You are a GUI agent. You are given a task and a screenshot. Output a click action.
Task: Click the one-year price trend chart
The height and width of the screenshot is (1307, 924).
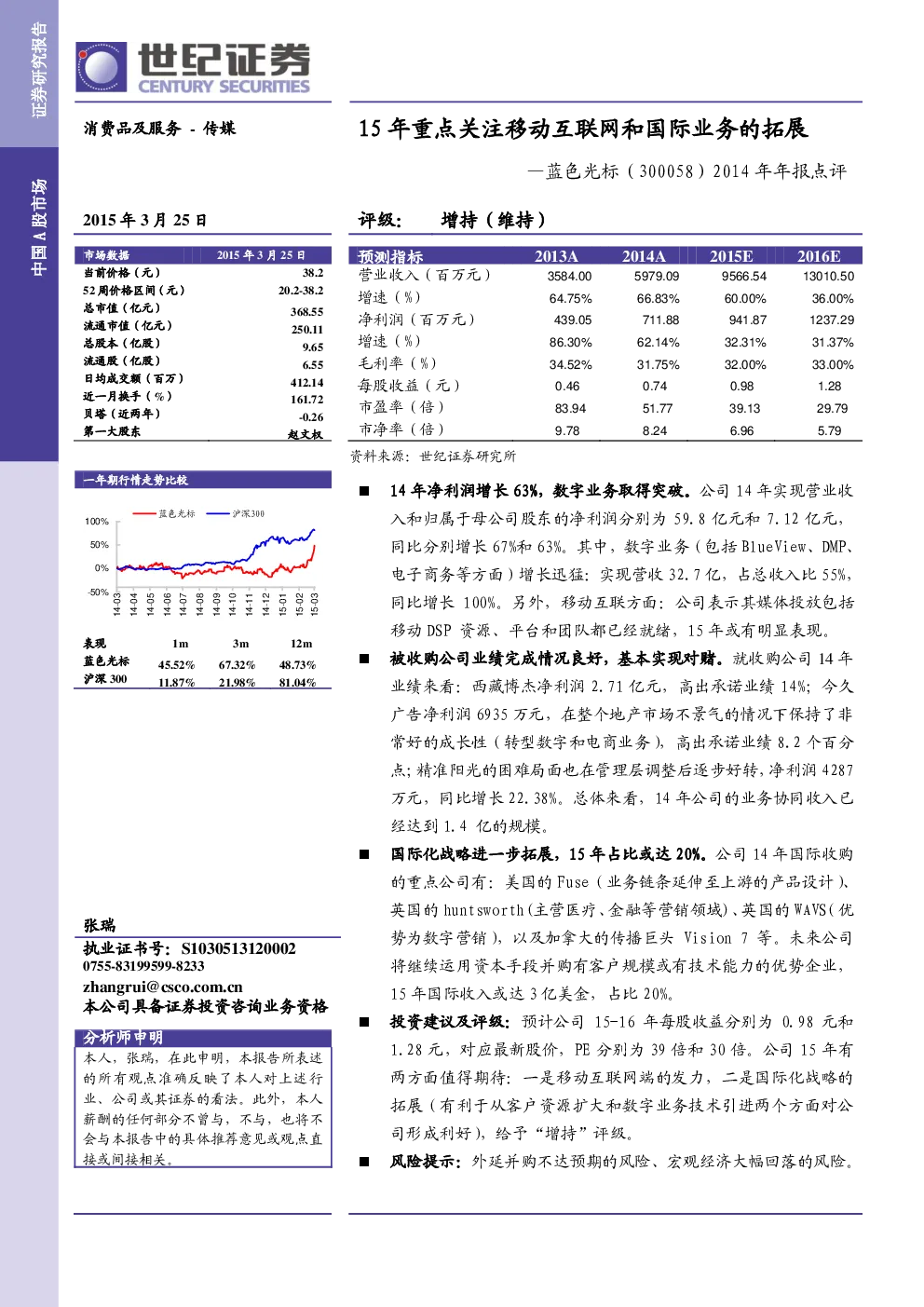tap(203, 563)
